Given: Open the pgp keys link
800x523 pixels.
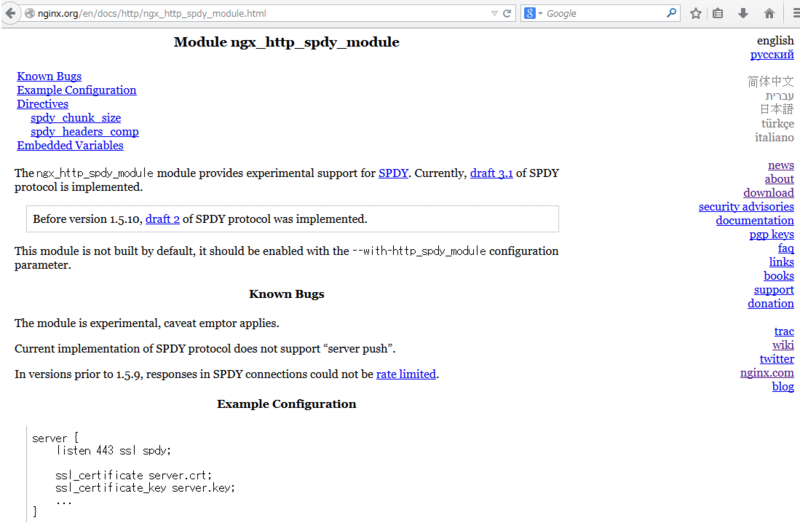Looking at the screenshot, I should click(x=771, y=234).
